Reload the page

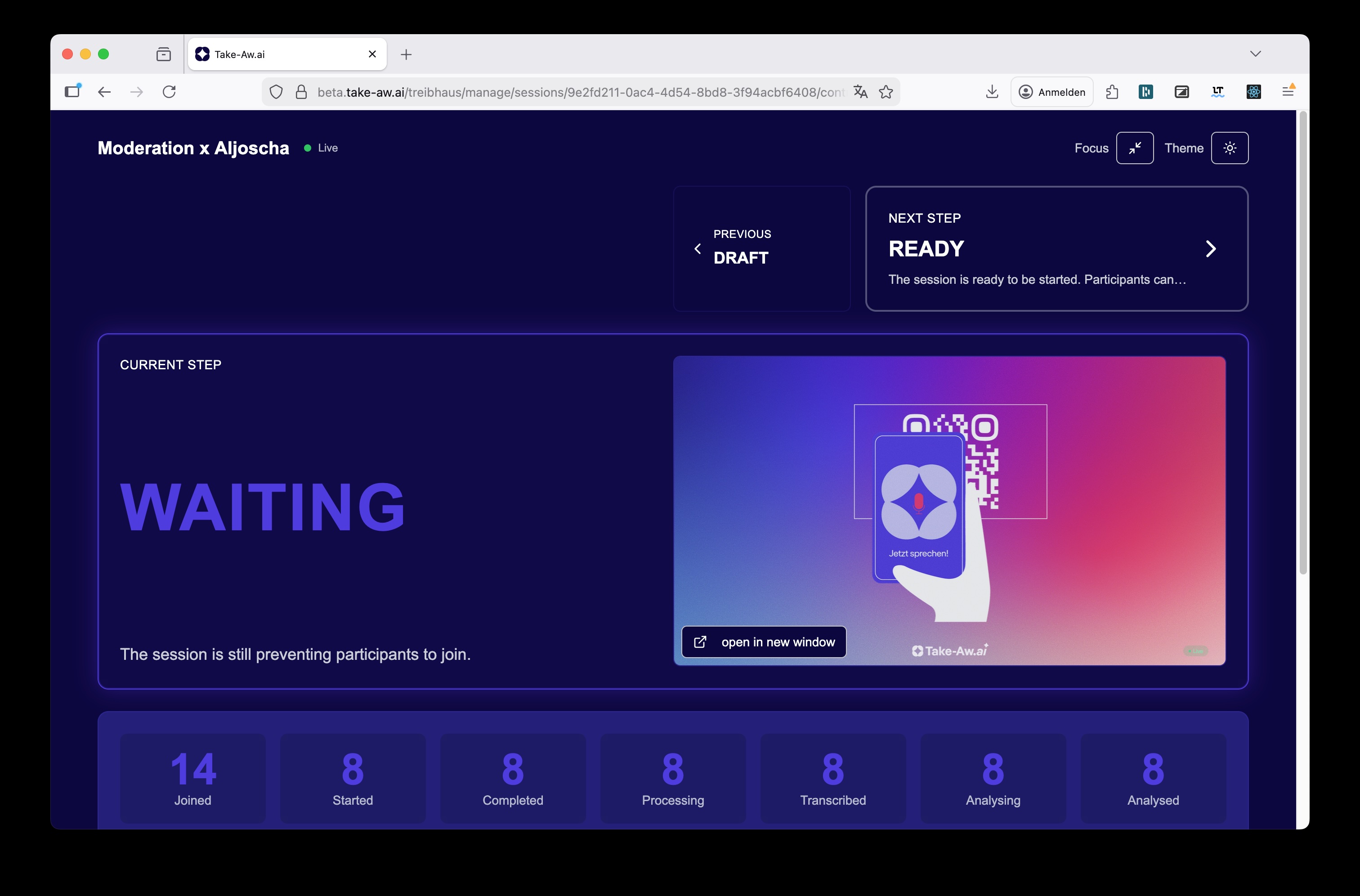click(169, 91)
